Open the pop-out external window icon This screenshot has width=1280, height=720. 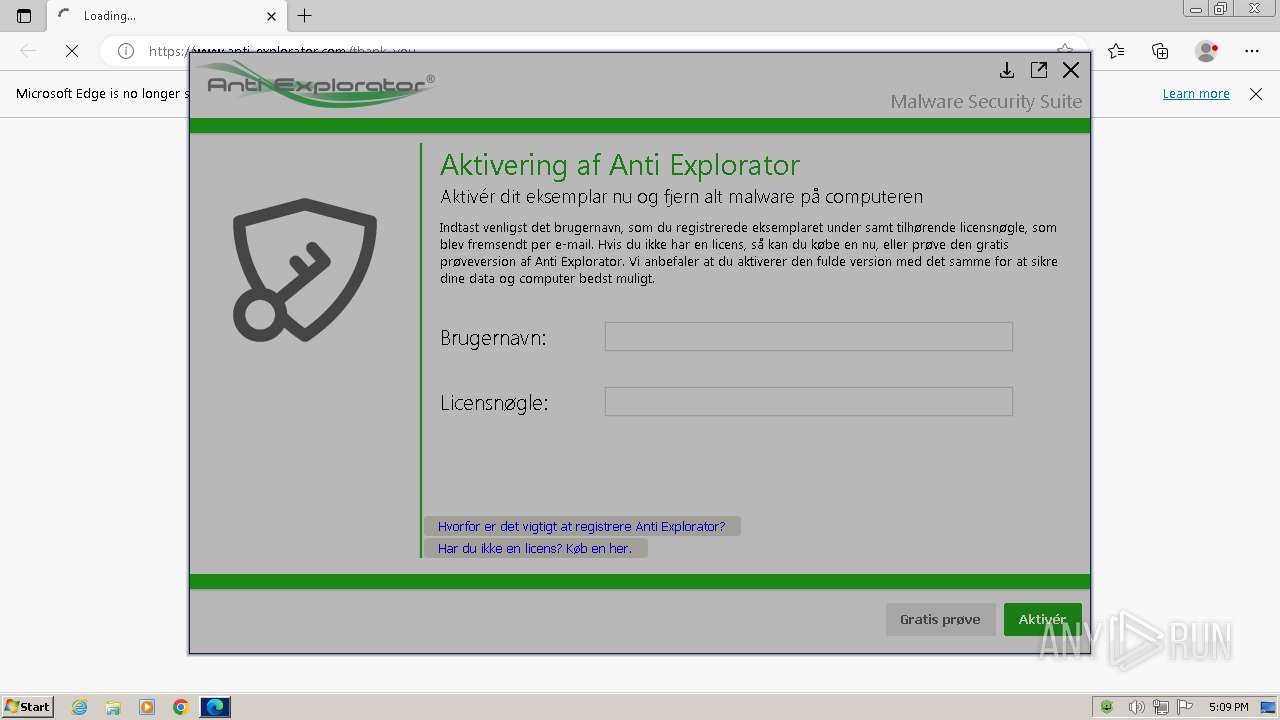1039,70
